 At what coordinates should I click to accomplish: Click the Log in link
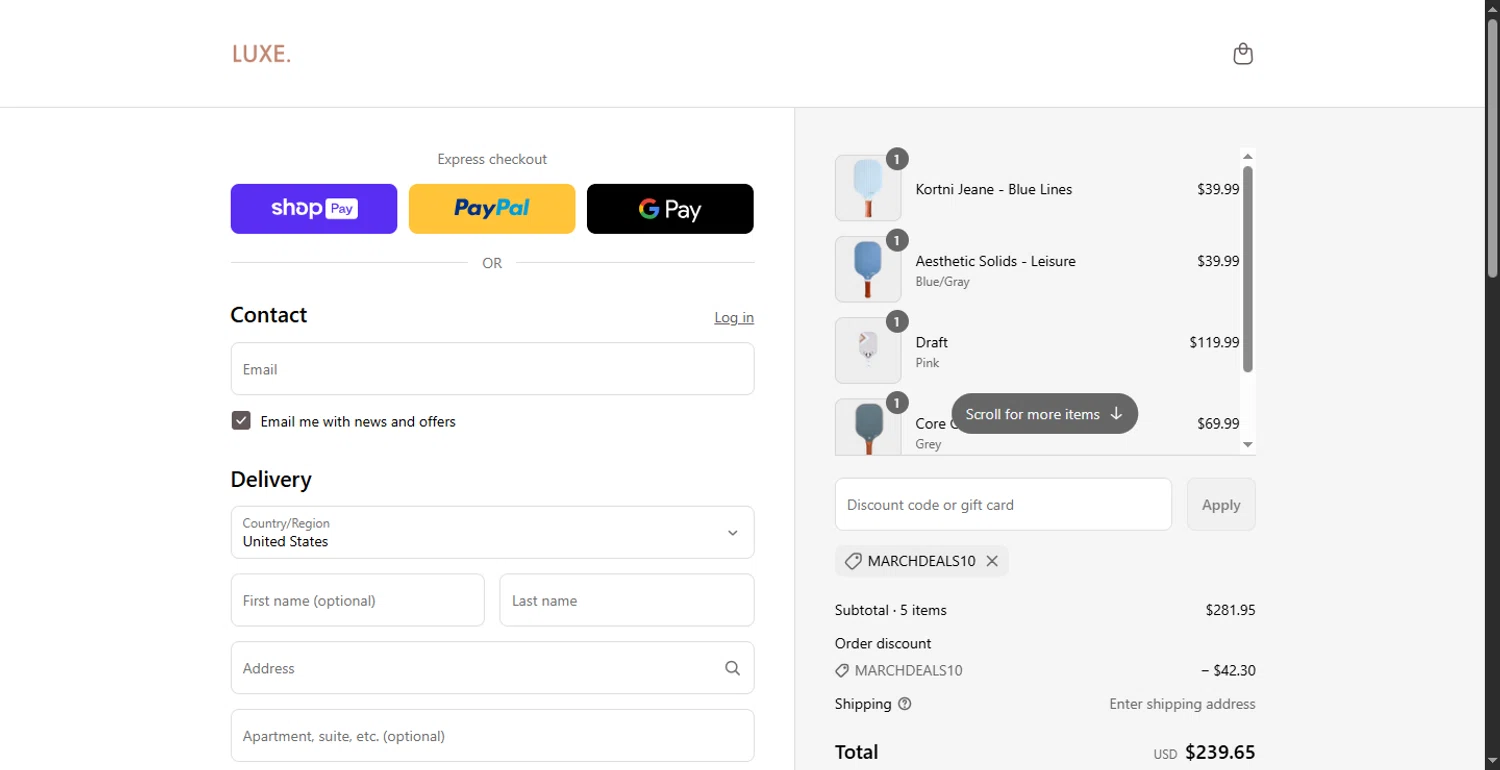click(x=734, y=317)
